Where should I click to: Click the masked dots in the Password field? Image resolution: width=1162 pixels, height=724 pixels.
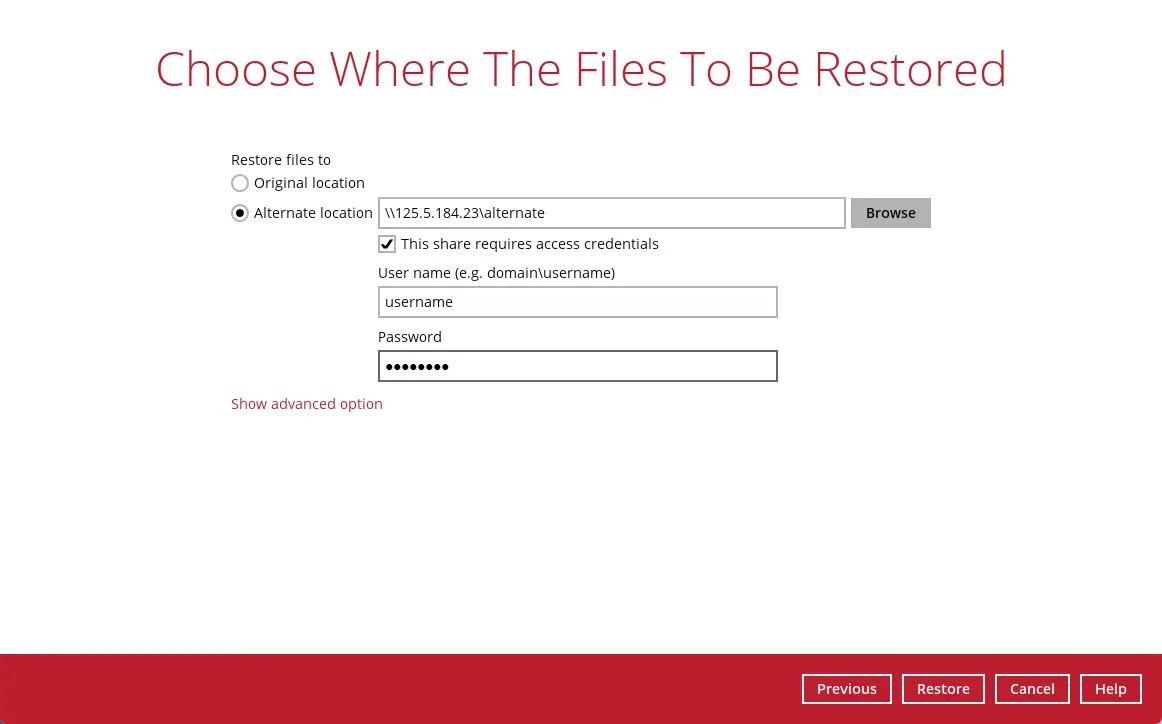pos(417,367)
